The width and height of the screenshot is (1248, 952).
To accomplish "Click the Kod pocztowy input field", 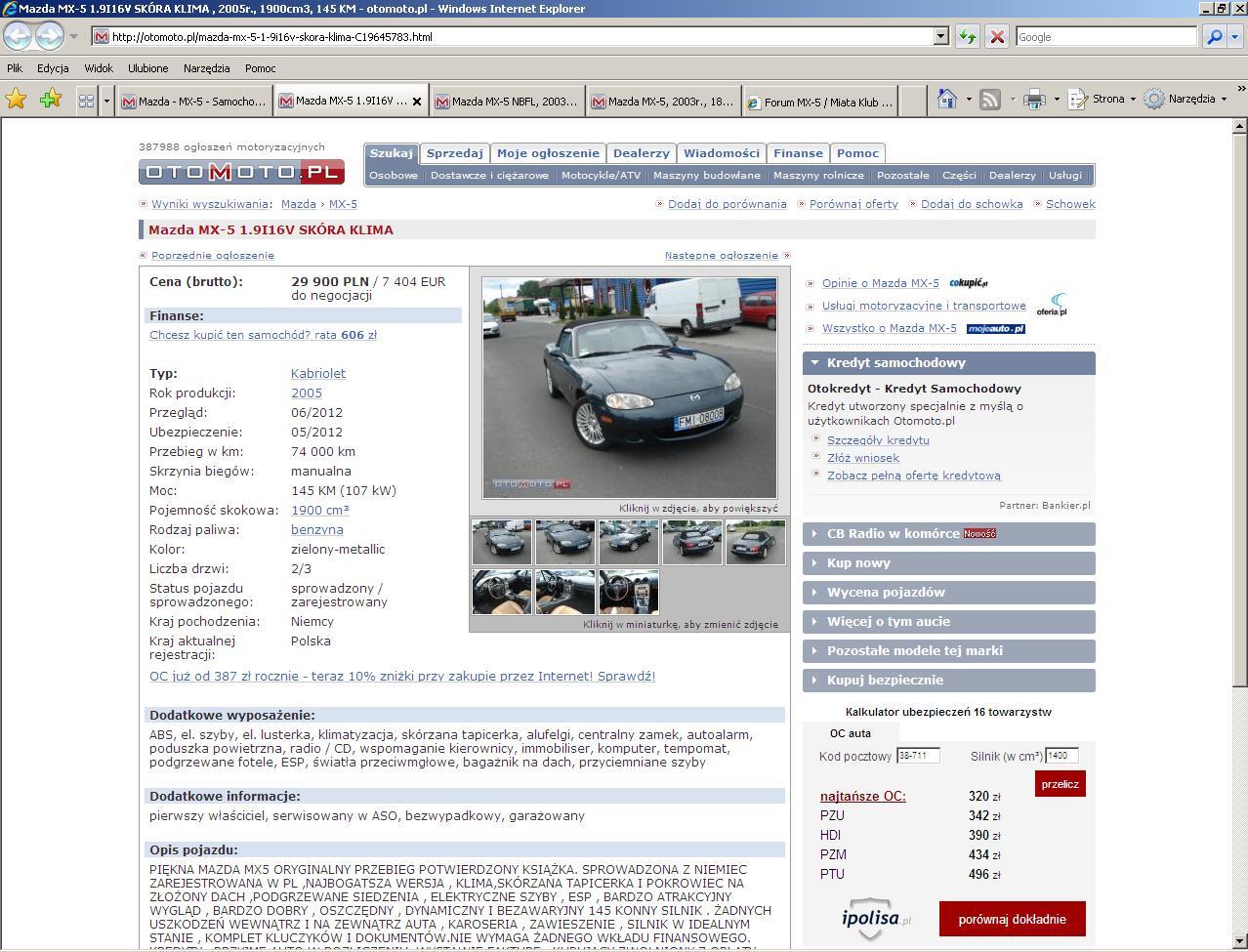I will pos(918,755).
